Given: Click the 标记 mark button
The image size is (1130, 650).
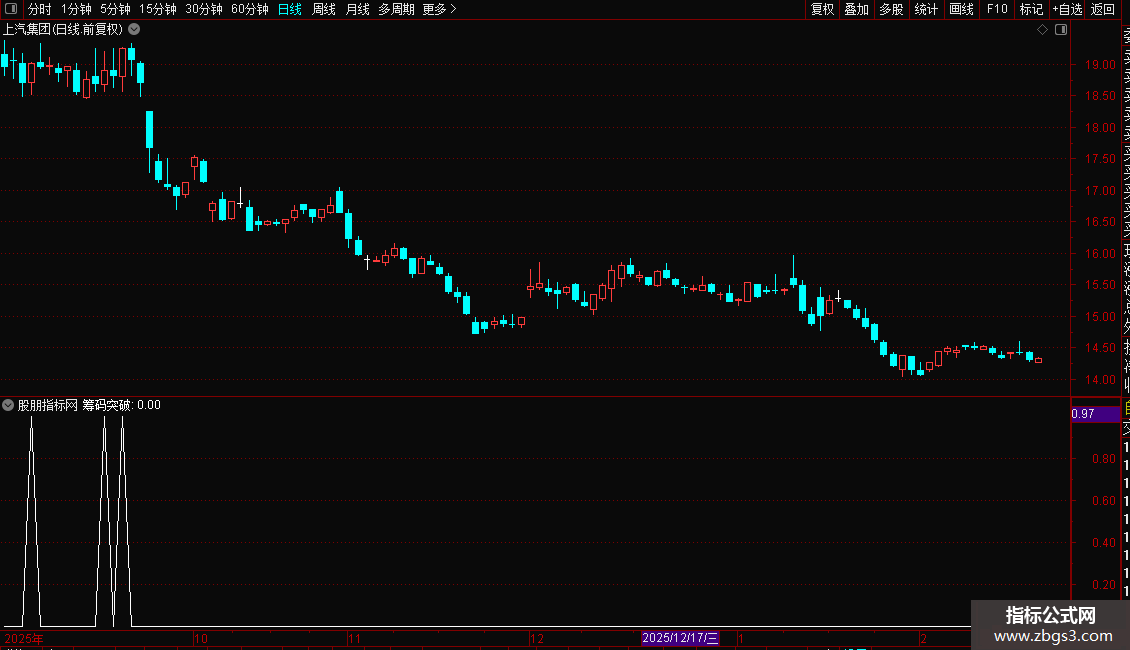Looking at the screenshot, I should point(1031,9).
